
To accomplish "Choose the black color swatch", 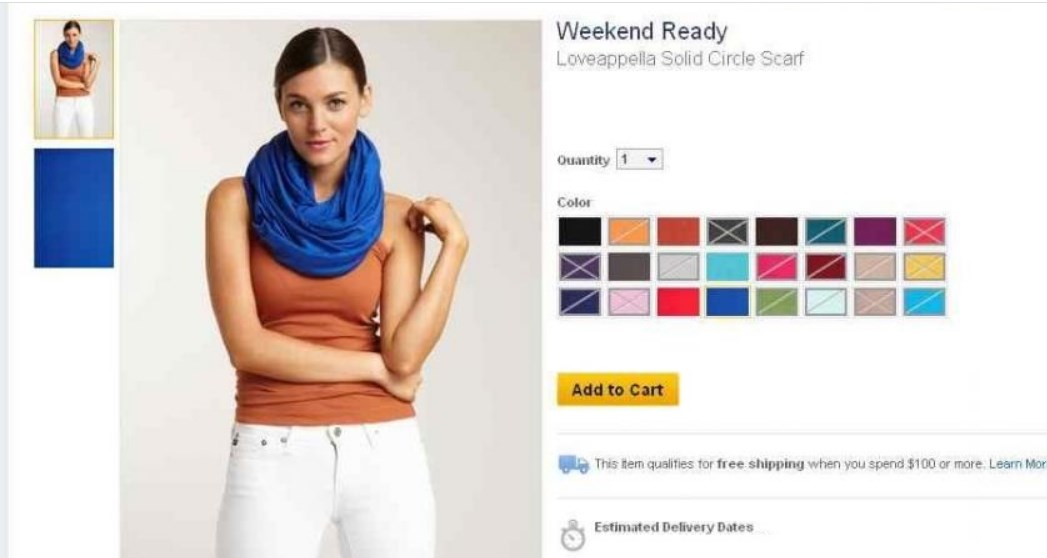I will click(x=580, y=232).
